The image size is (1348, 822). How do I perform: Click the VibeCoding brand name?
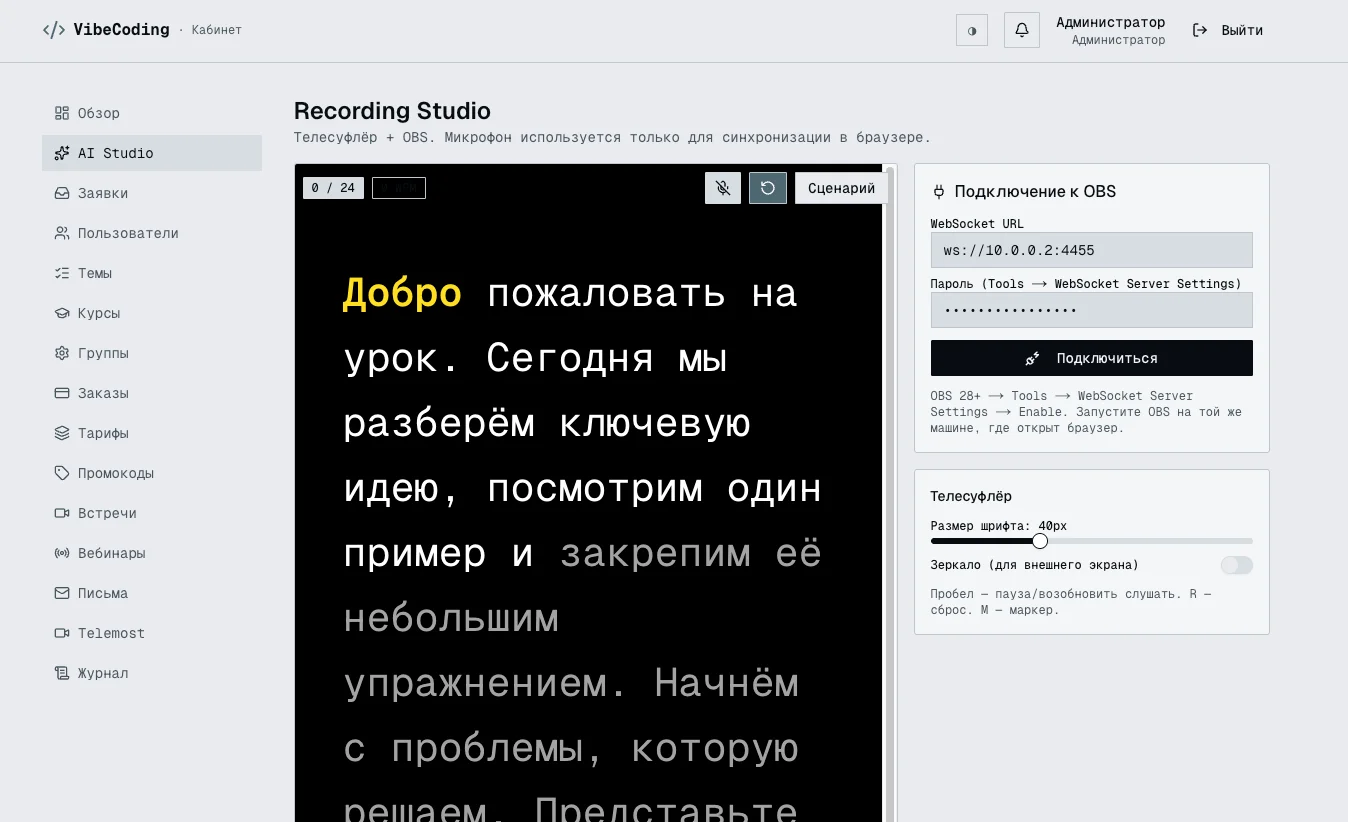pos(121,30)
